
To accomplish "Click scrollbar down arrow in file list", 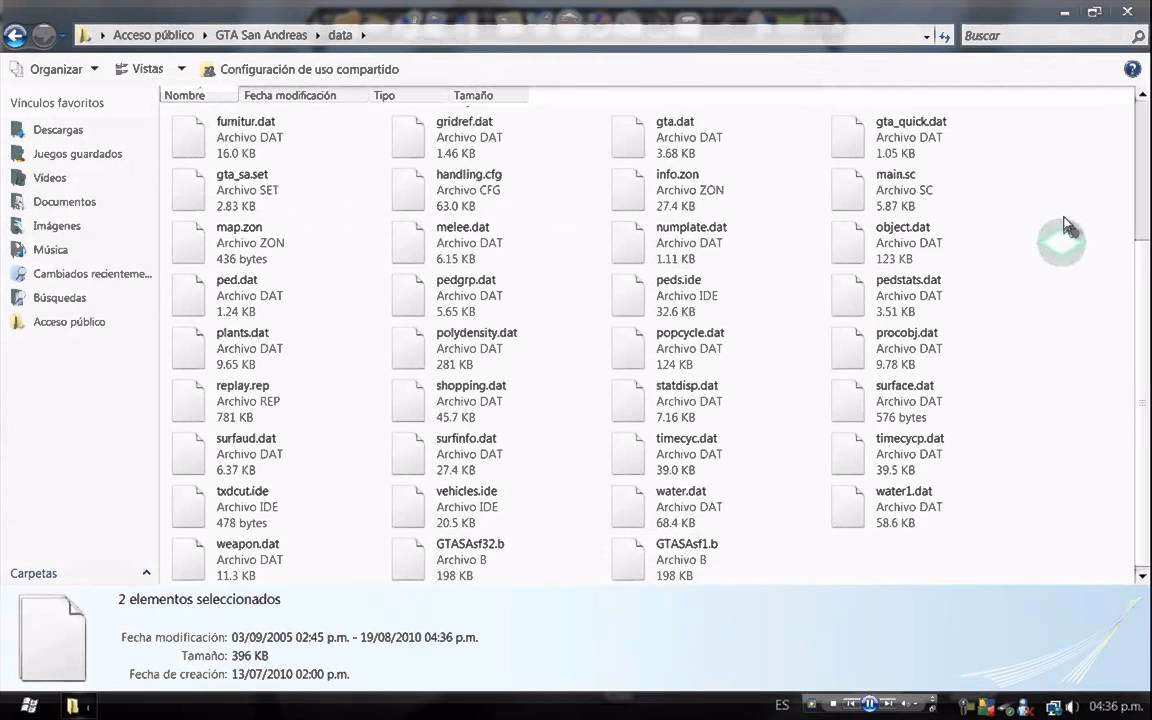I will pyautogui.click(x=1142, y=576).
